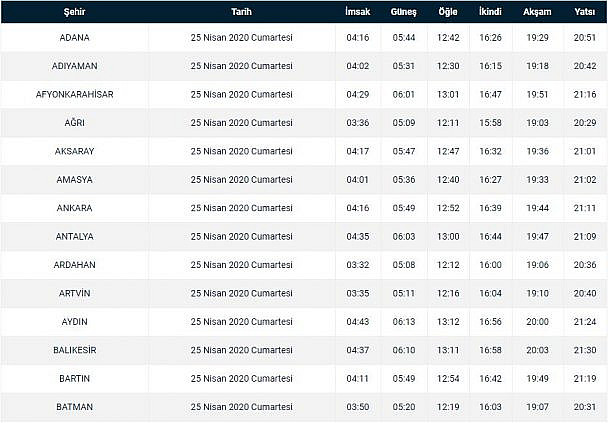Open the AFYONKARAHİSAR city entry
This screenshot has height=423, width=608.
[74, 94]
